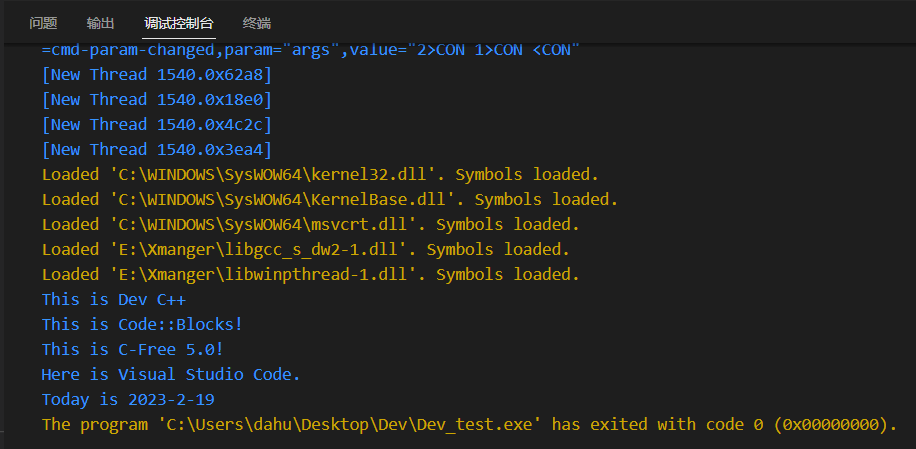Select the New Thread 1540.0x18e0 line
916x449 pixels.
(157, 100)
